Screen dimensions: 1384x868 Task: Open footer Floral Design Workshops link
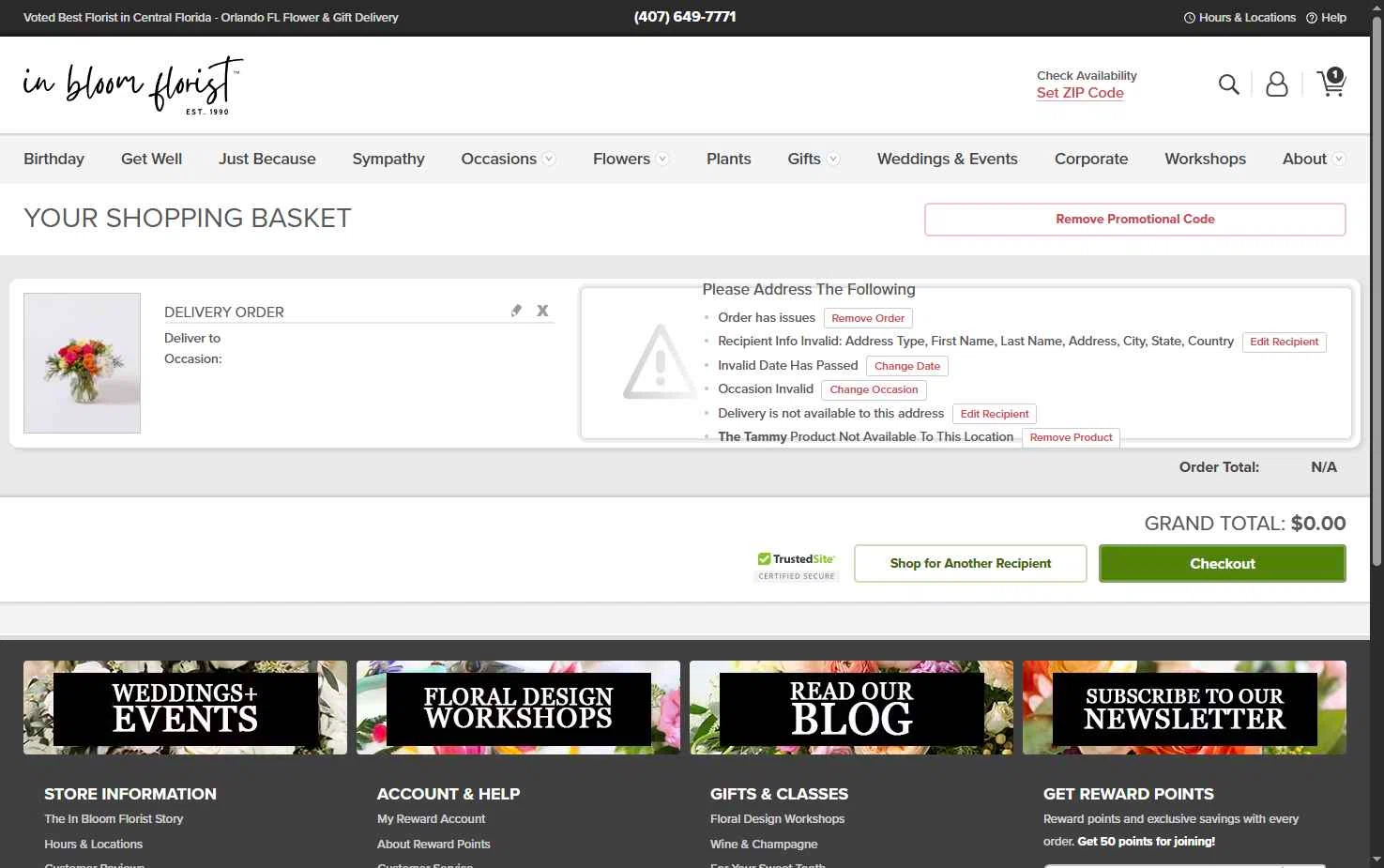point(777,819)
